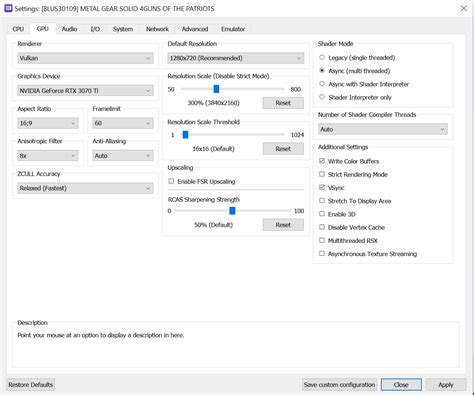The width and height of the screenshot is (474, 395).
Task: Expand the Anisotropic Filter 8x dropdown
Action: (48, 156)
